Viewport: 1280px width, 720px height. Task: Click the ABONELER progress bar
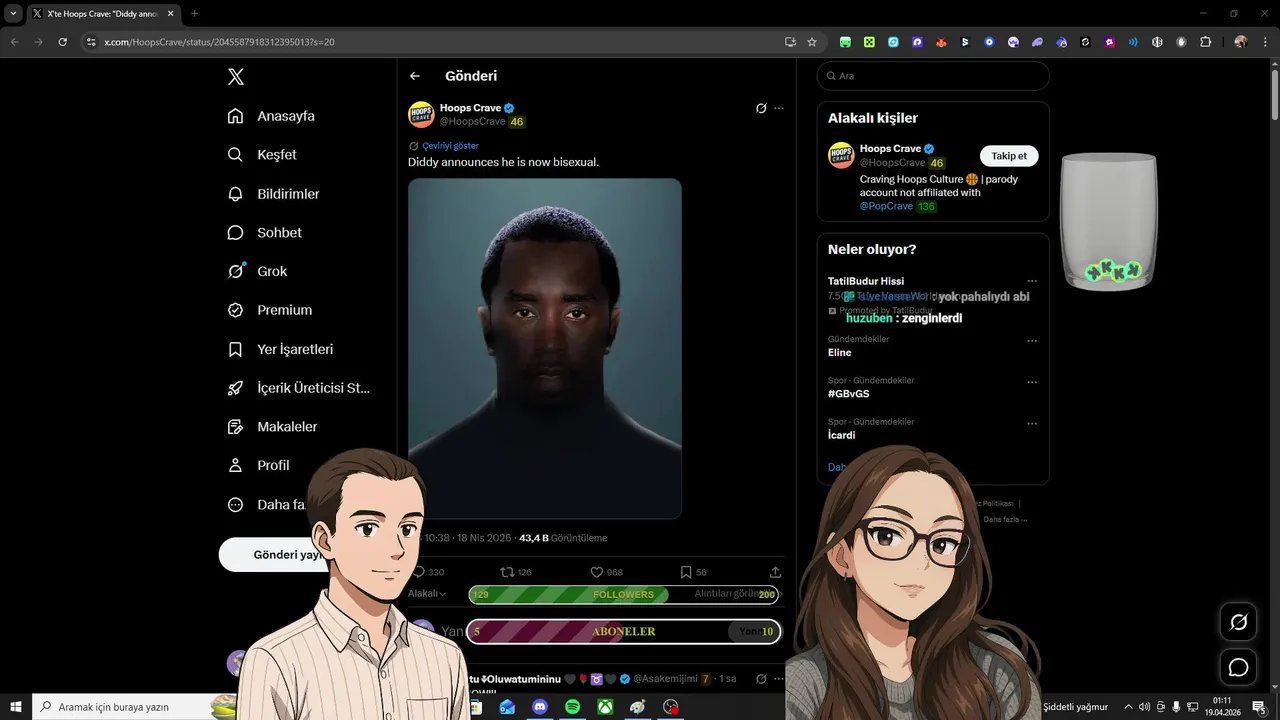[624, 632]
